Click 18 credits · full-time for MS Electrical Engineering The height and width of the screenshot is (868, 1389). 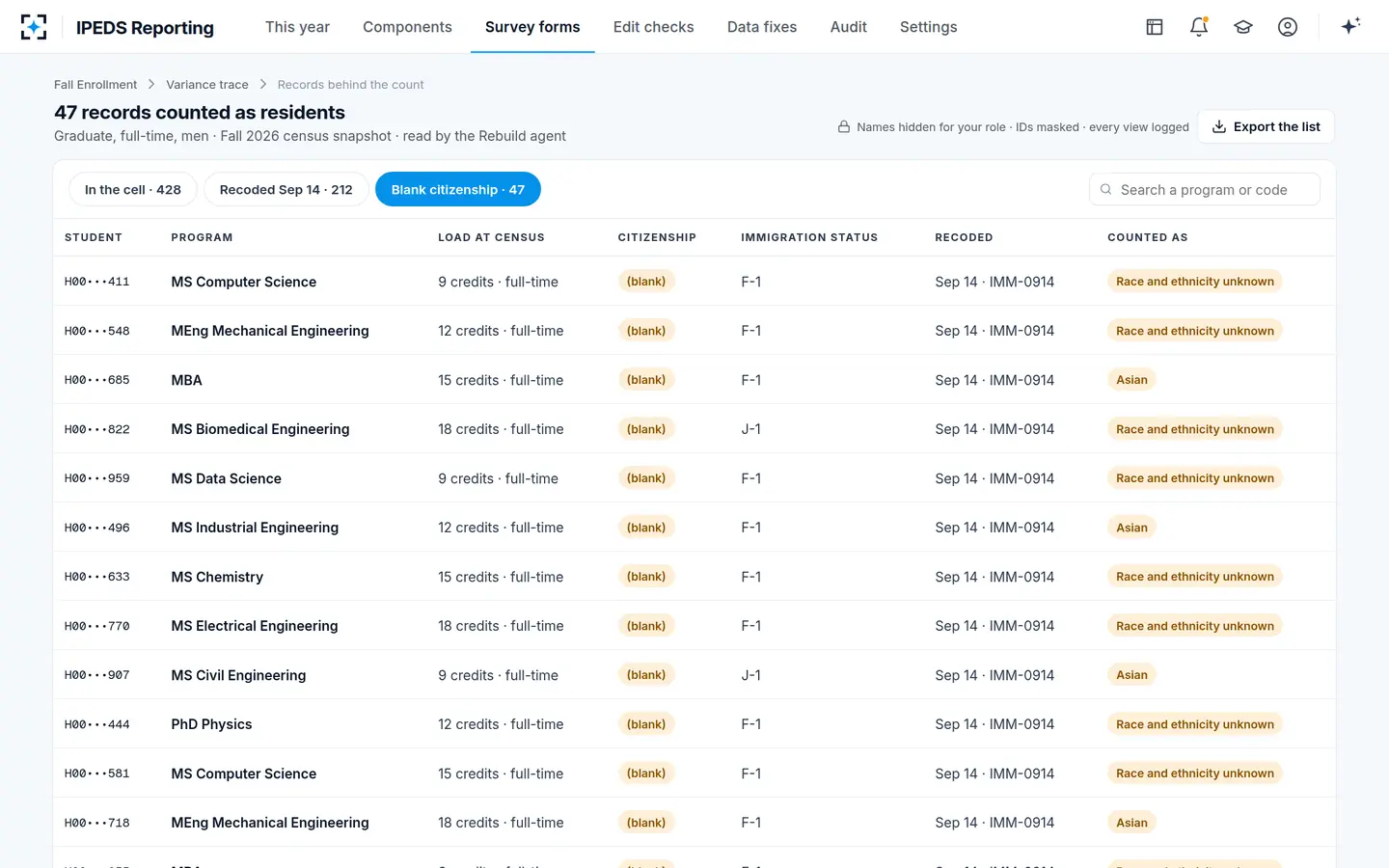click(501, 626)
